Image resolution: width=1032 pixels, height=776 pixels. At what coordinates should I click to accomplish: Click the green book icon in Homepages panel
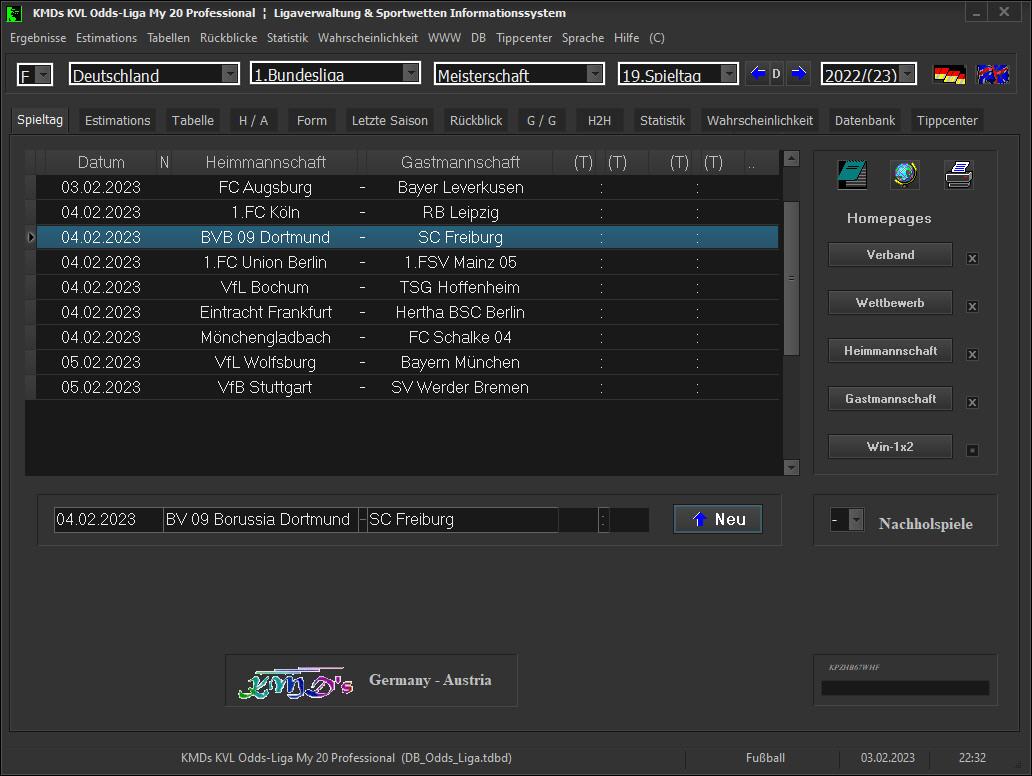tap(852, 175)
